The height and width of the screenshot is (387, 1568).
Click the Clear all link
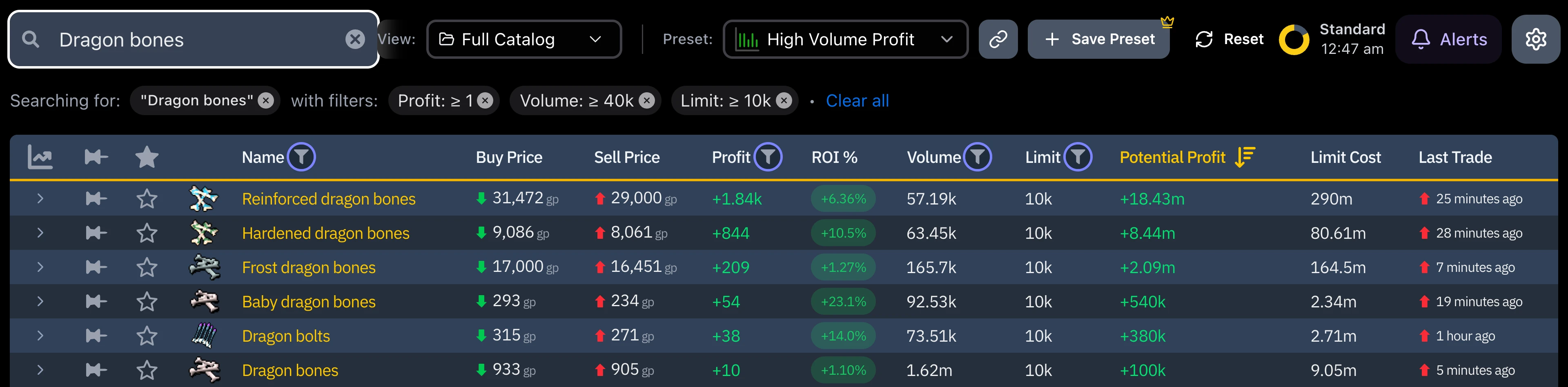(x=857, y=101)
